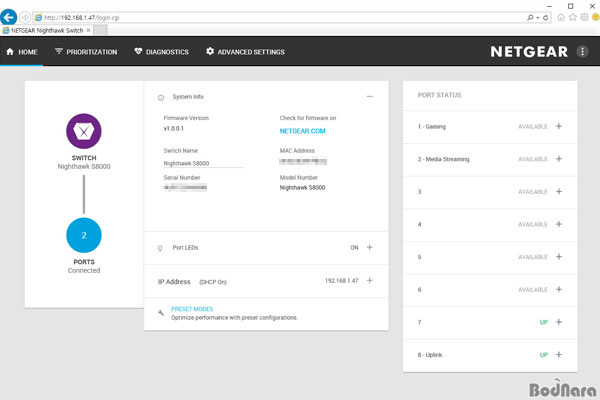The width and height of the screenshot is (600, 400).
Task: Expand port 6 details
Action: coord(559,289)
